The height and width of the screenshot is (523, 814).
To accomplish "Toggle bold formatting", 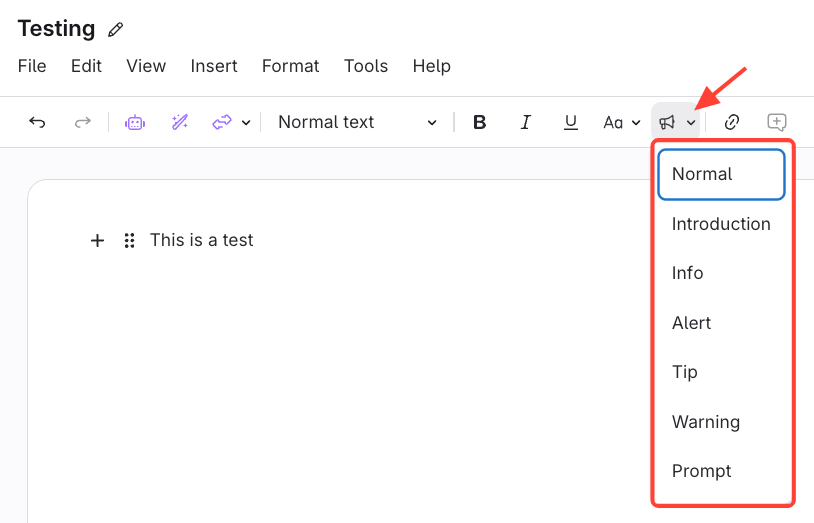I will point(479,122).
